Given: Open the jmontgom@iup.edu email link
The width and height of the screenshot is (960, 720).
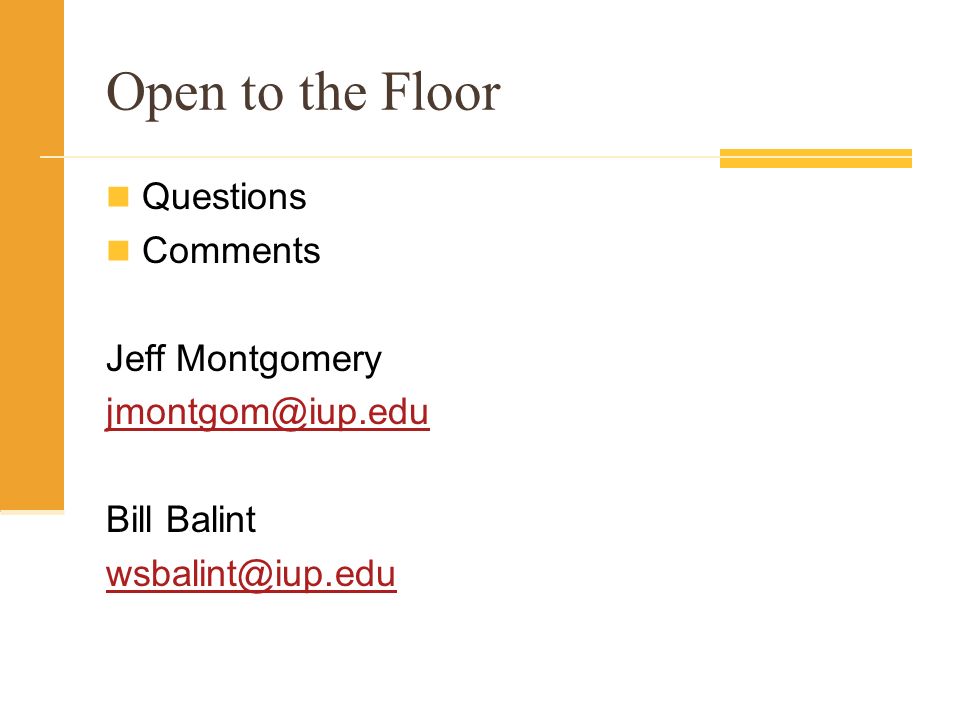Looking at the screenshot, I should tap(267, 413).
